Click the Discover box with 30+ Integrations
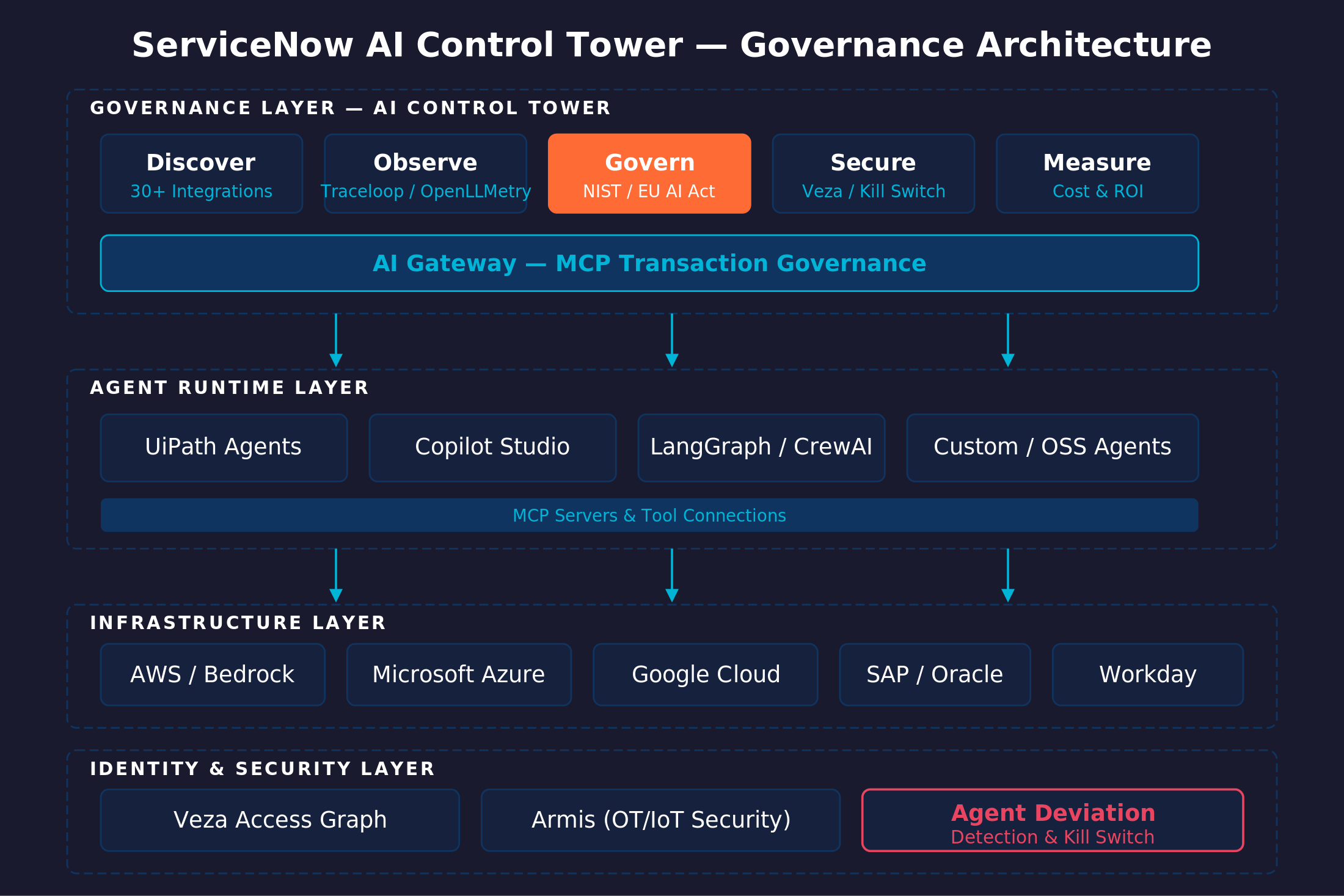This screenshot has height=896, width=1344. click(x=202, y=173)
